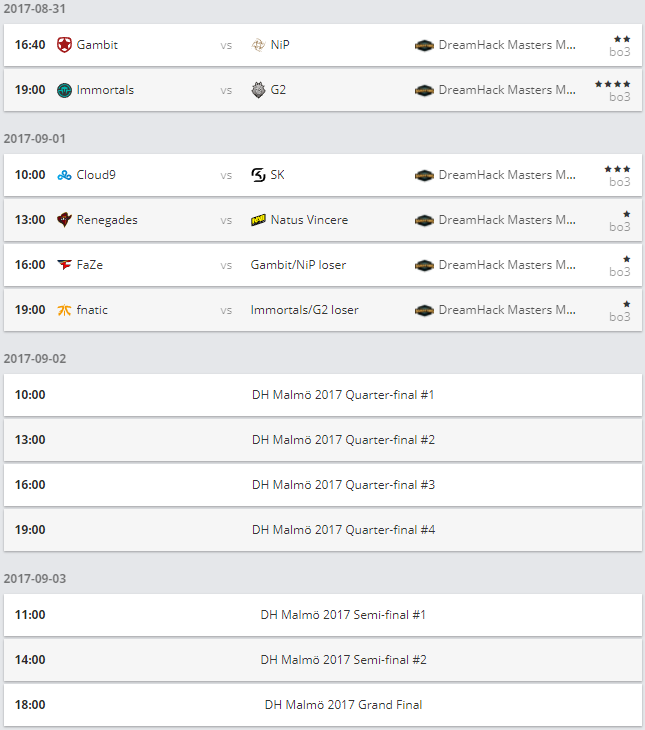Open DH Malmö 2017 Grand Final
Screen dimensions: 645x730
point(343,705)
